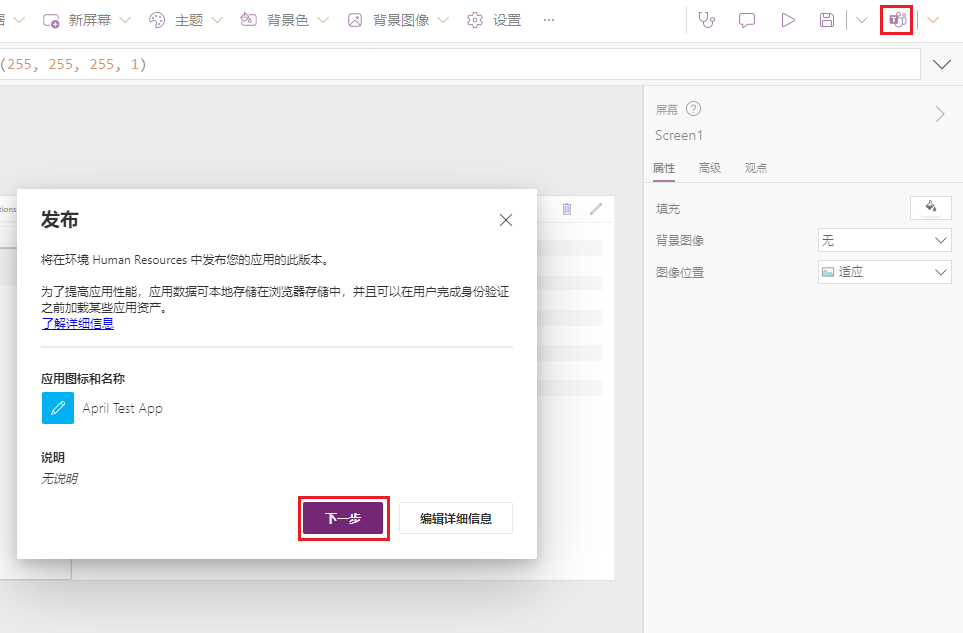
Task: Switch to the 属性 tab
Action: [664, 168]
